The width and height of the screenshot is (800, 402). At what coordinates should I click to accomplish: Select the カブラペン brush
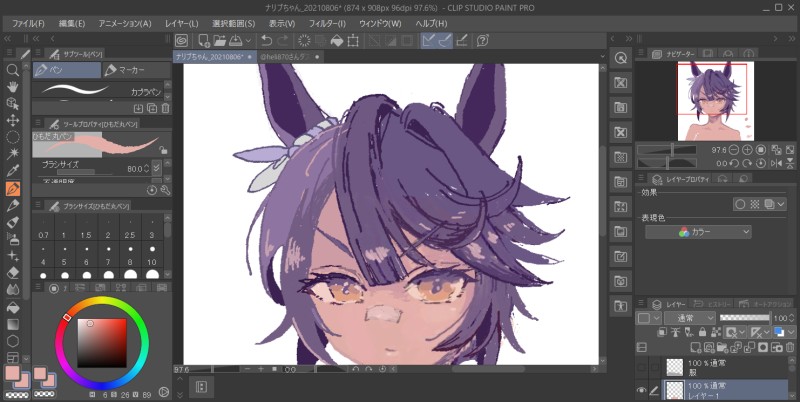(x=98, y=90)
